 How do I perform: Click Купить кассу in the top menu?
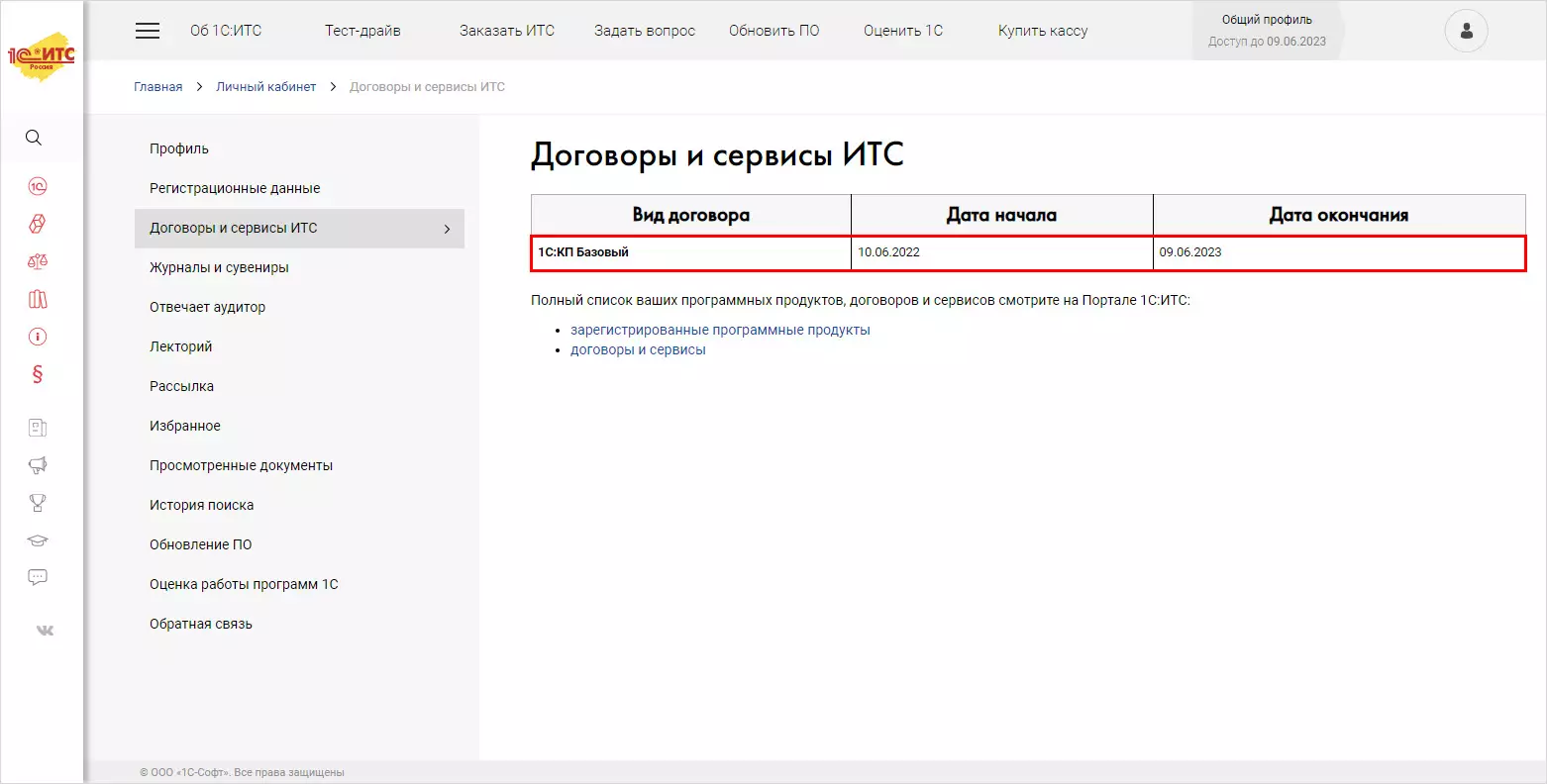click(x=1043, y=31)
